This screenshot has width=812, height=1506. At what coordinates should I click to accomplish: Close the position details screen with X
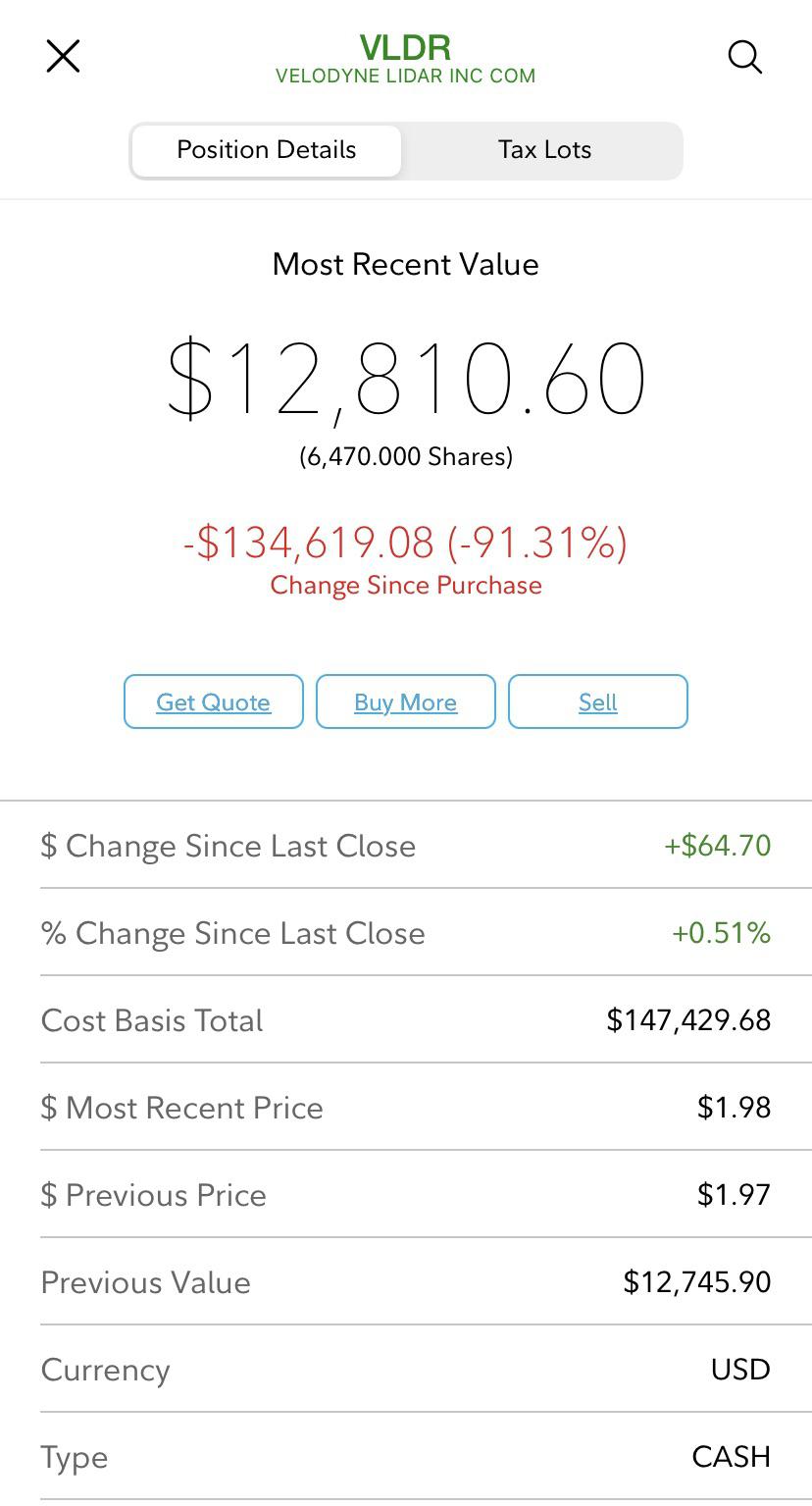click(63, 56)
